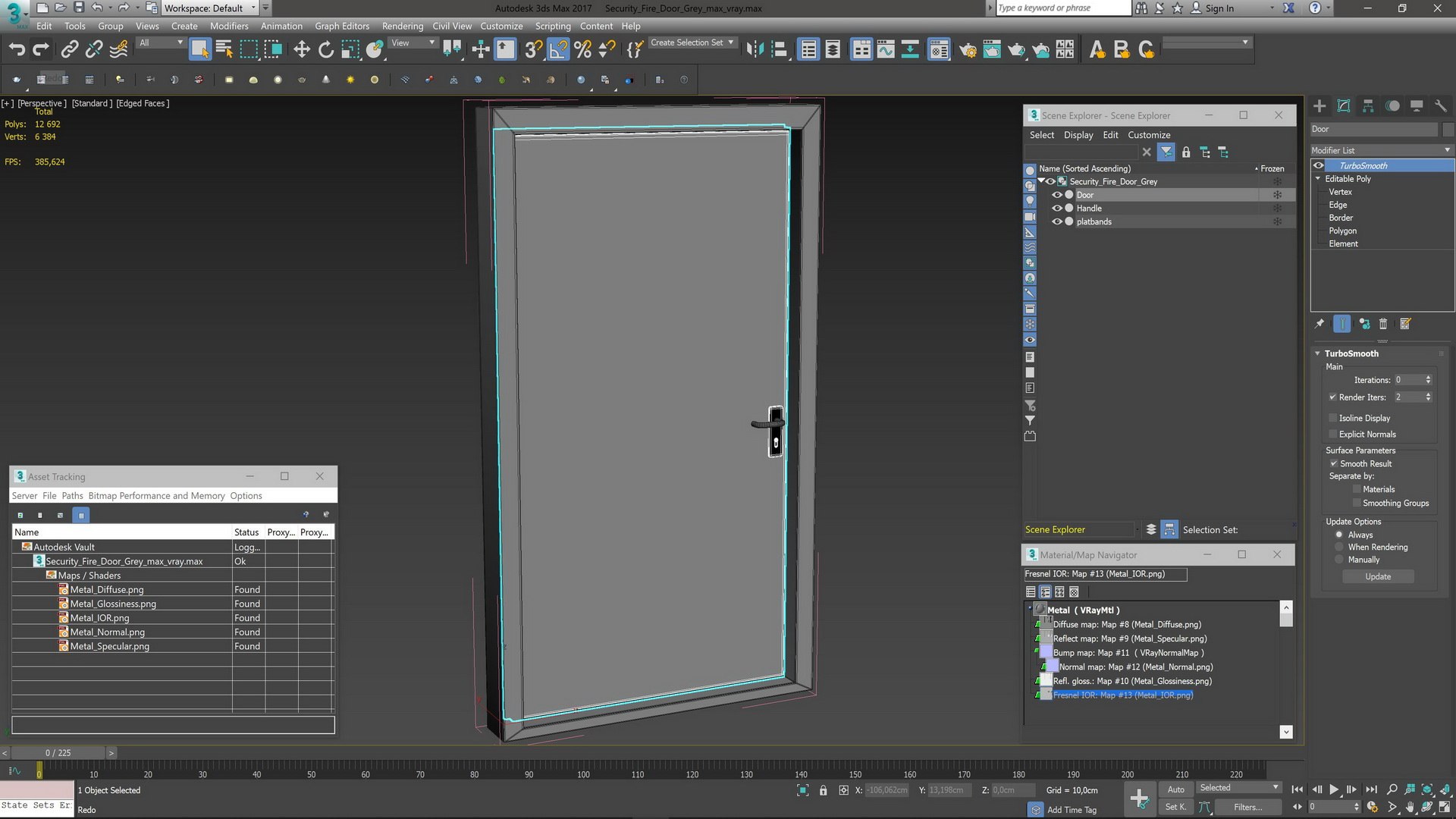Open the Workspace Default dropdown
The width and height of the screenshot is (1456, 819).
(x=210, y=8)
